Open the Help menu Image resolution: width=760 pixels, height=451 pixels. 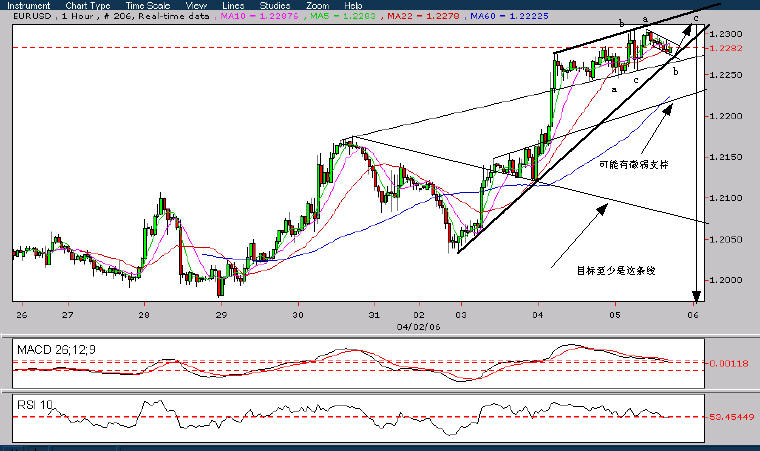353,6
